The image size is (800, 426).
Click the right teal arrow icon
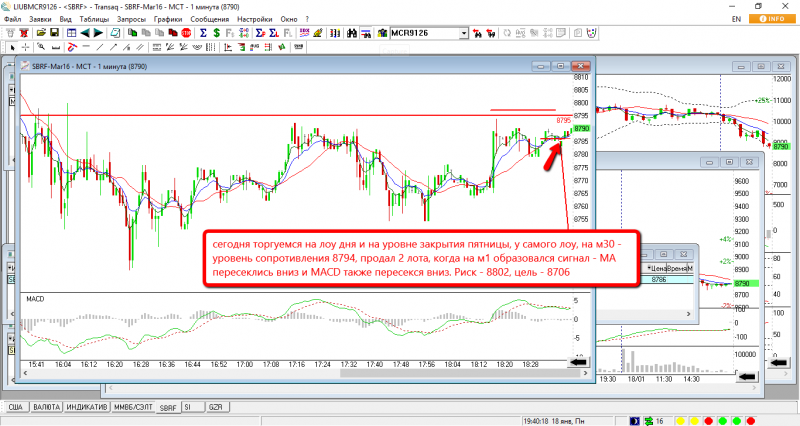[98, 33]
